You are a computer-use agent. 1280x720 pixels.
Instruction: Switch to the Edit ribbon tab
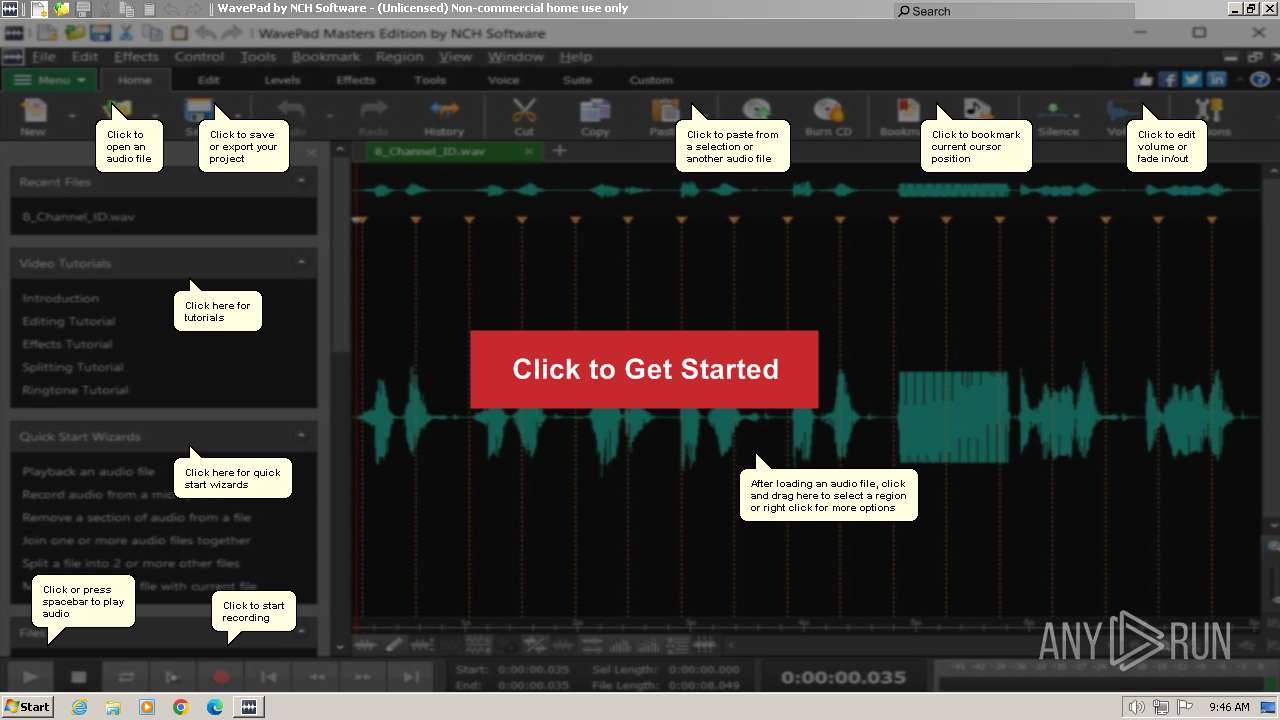tap(208, 80)
